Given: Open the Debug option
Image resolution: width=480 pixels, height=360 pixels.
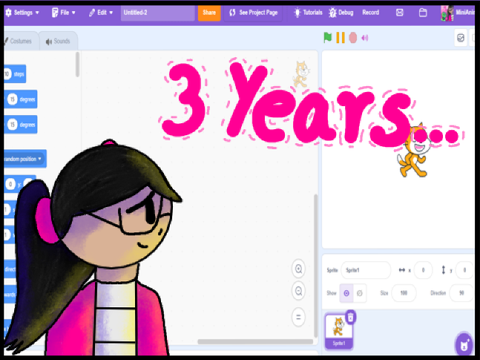Looking at the screenshot, I should pyautogui.click(x=341, y=13).
